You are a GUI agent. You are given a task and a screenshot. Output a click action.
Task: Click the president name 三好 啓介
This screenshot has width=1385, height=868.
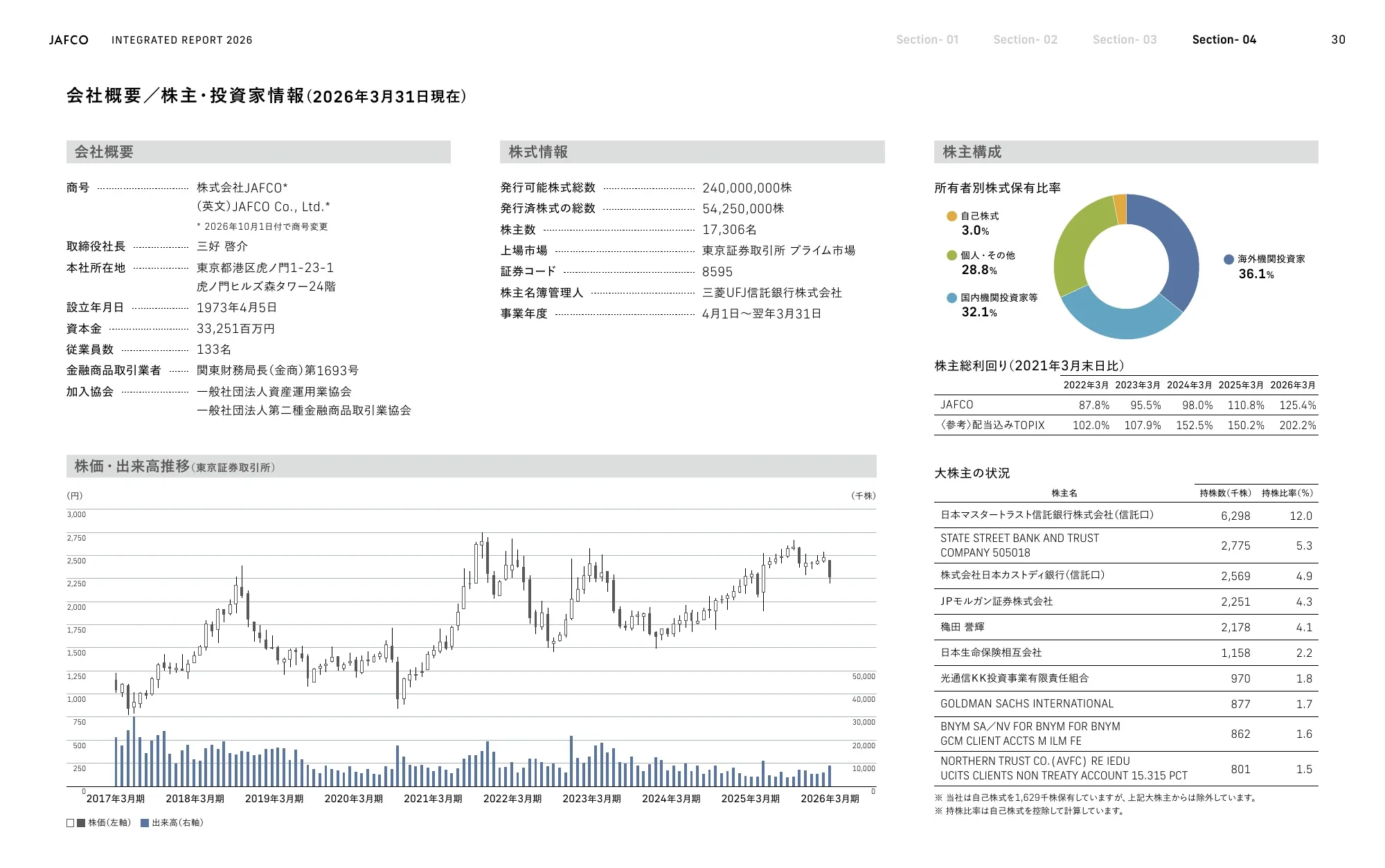[222, 246]
